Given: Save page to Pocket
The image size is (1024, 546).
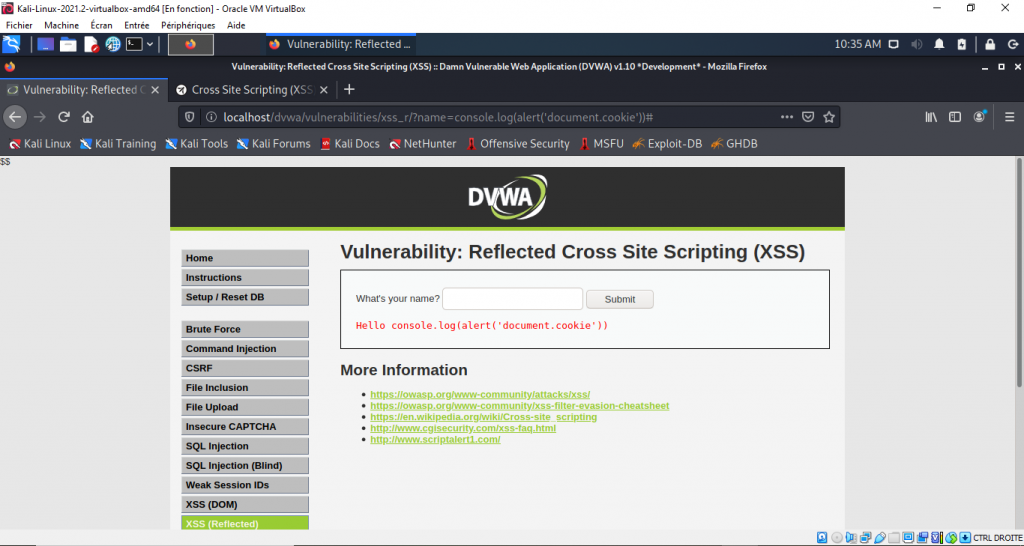Looking at the screenshot, I should [x=808, y=117].
